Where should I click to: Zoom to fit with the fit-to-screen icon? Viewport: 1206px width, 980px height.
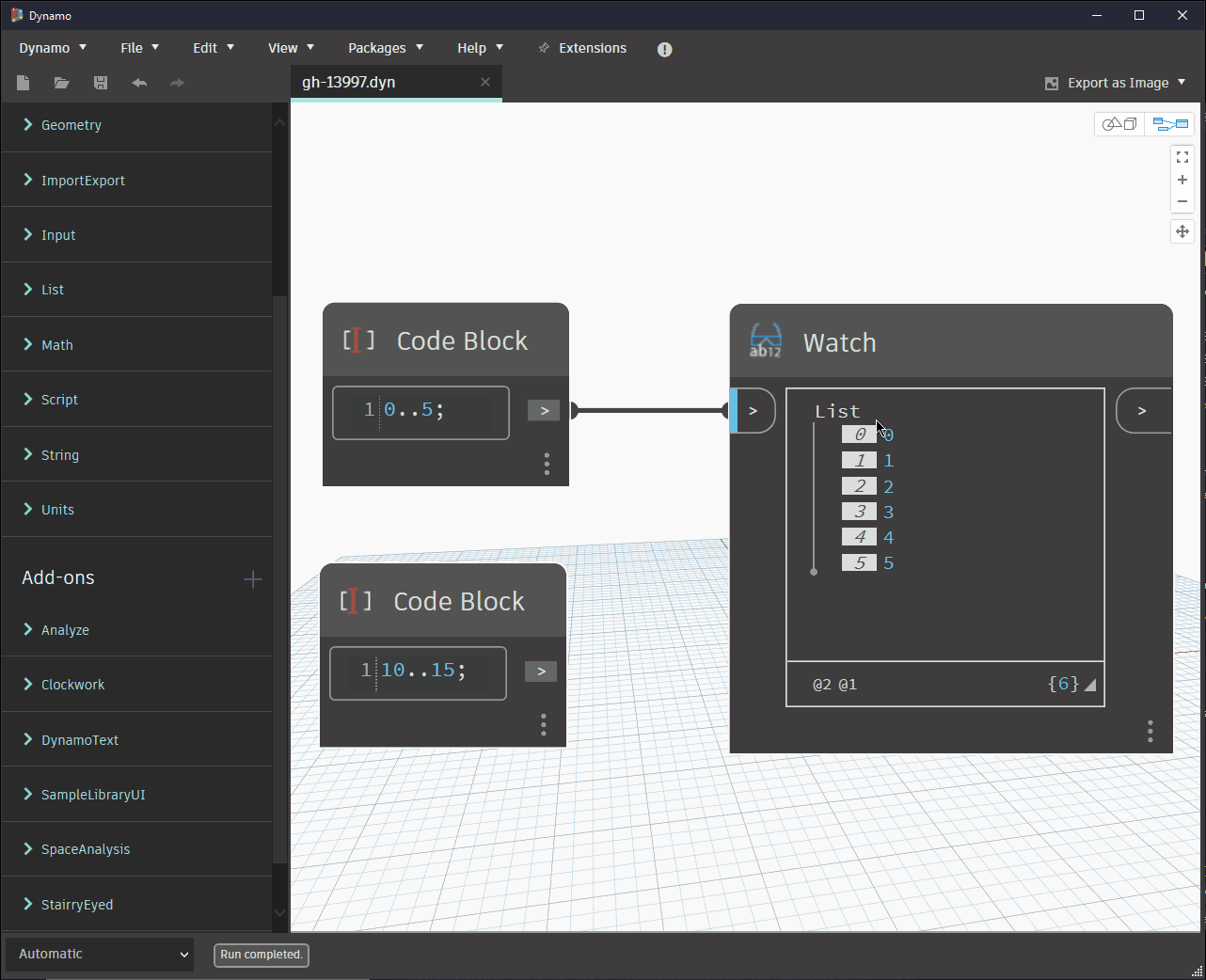(1182, 156)
